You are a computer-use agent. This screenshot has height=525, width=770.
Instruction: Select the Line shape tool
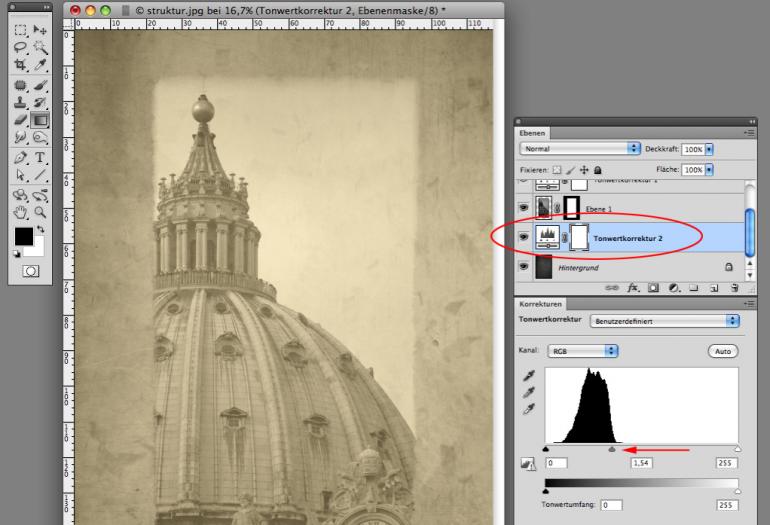pos(40,174)
